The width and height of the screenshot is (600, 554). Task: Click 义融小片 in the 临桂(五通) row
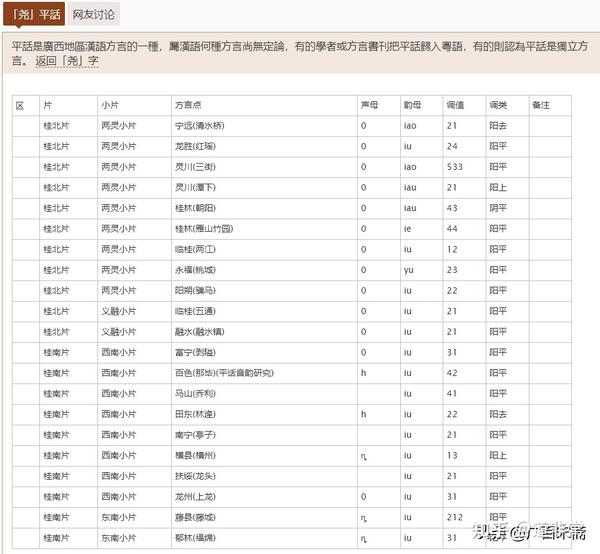point(119,312)
